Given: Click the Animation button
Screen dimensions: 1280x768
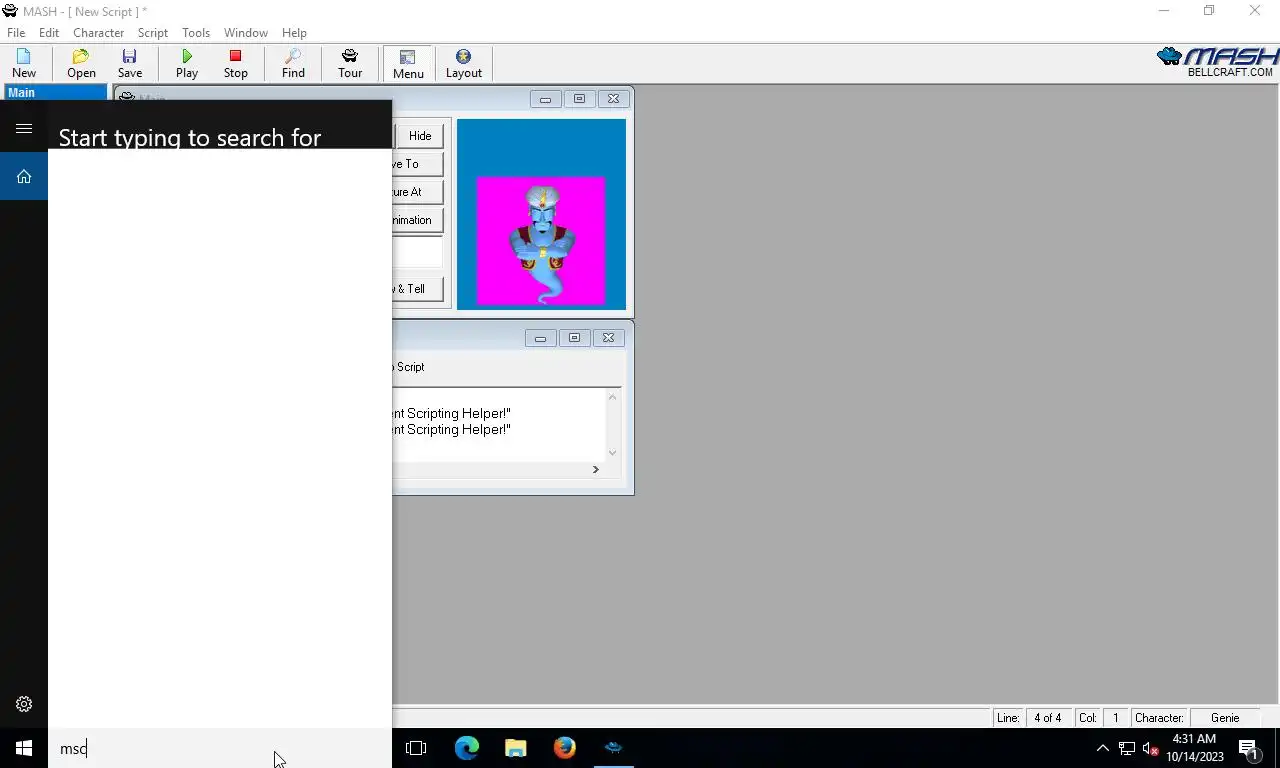Looking at the screenshot, I should pyautogui.click(x=418, y=220).
